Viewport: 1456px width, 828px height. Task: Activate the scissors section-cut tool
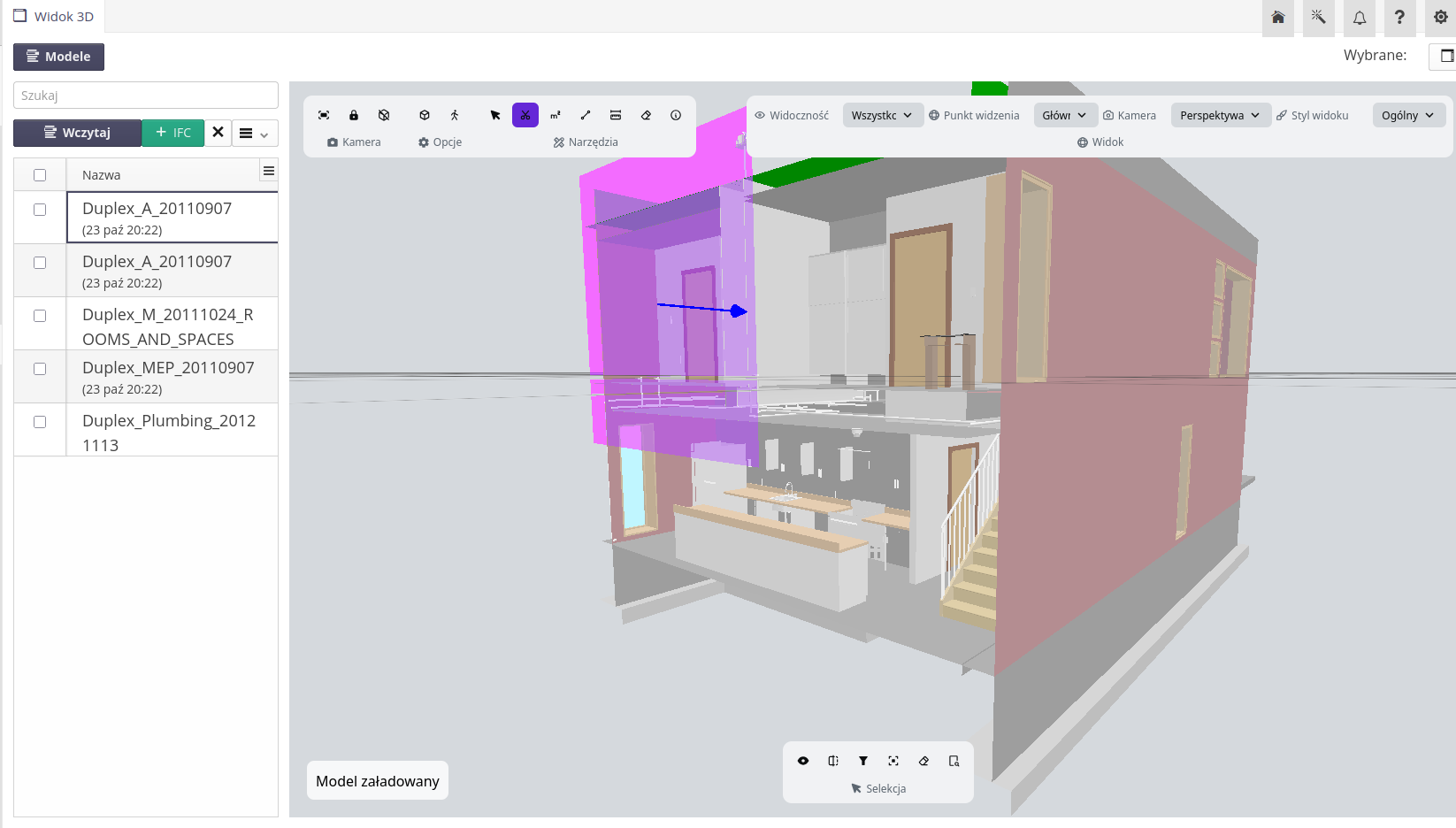coord(525,115)
